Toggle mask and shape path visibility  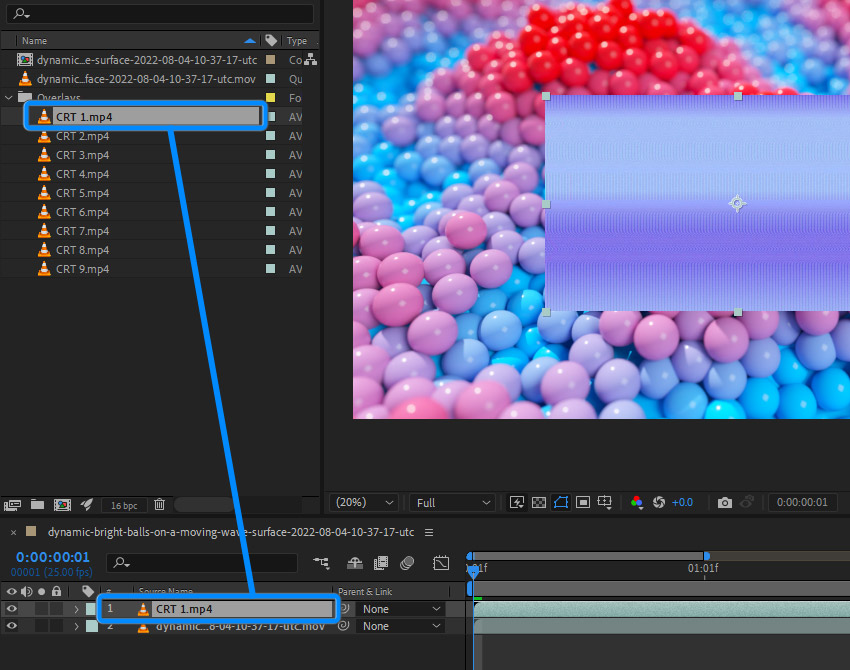tap(561, 502)
